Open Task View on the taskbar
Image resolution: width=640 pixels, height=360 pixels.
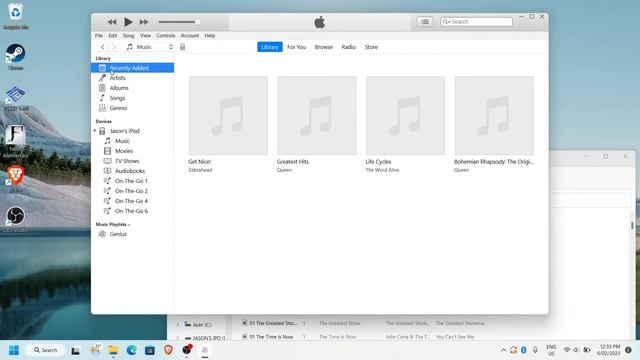tap(76, 350)
